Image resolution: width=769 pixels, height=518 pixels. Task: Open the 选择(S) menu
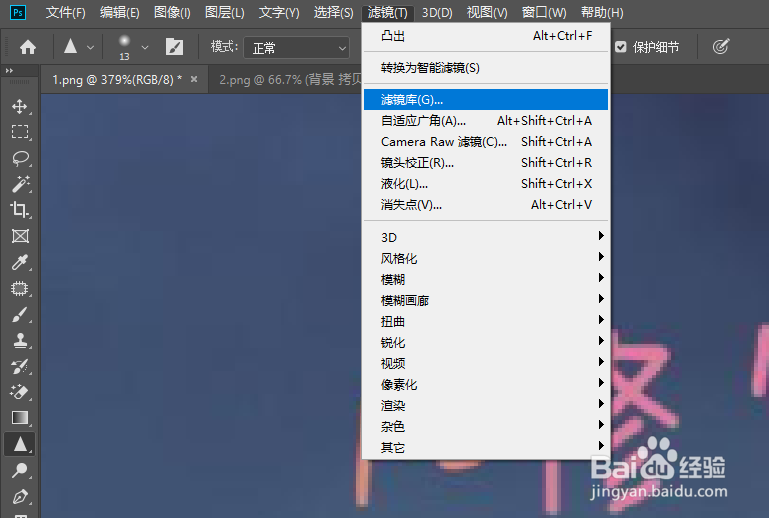click(333, 12)
